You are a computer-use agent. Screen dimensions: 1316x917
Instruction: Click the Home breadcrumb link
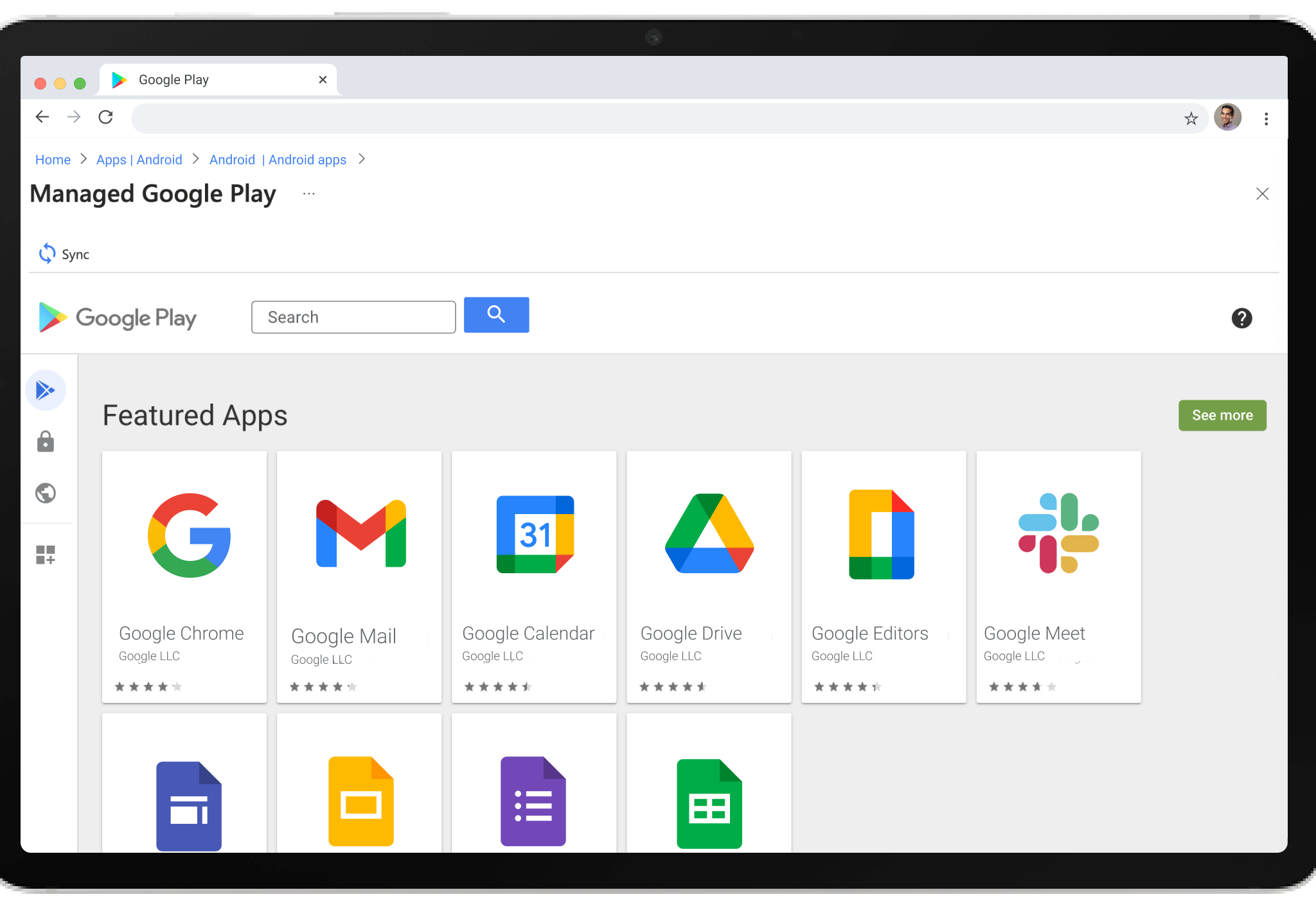(53, 159)
